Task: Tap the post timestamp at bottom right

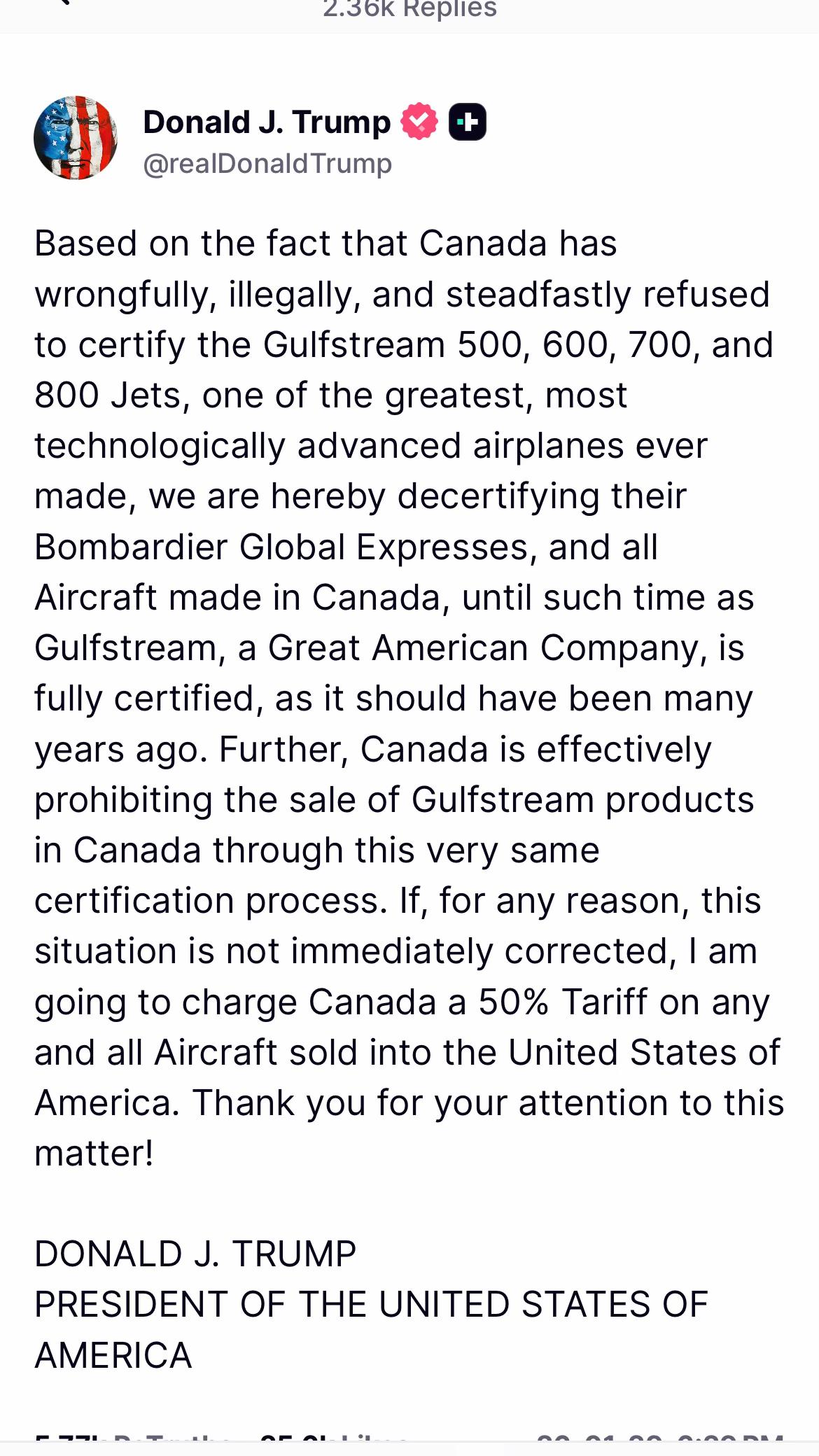Action: [659, 1438]
